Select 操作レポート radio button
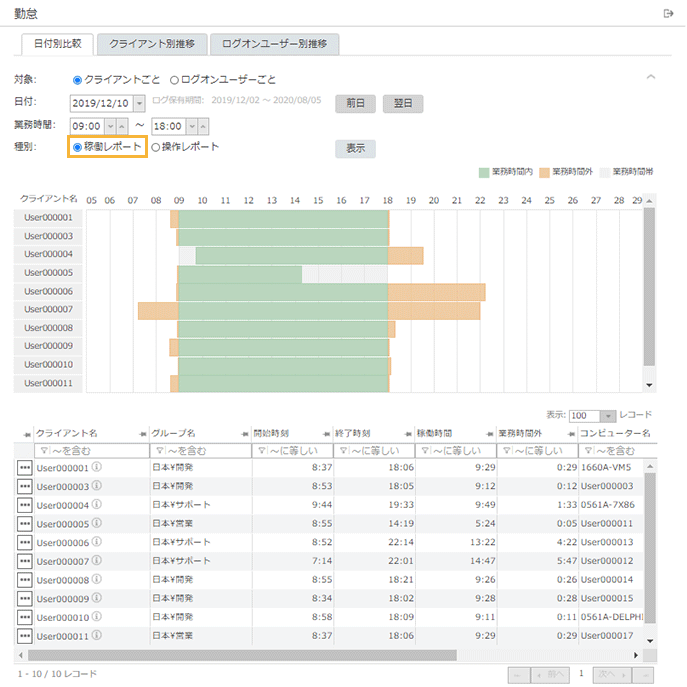 (155, 147)
